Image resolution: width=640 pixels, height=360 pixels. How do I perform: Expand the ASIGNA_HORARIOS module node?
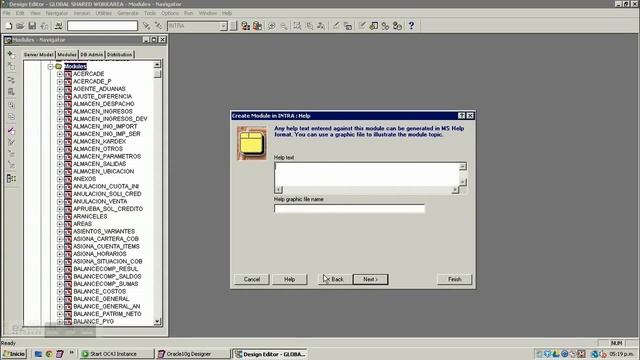[60, 254]
